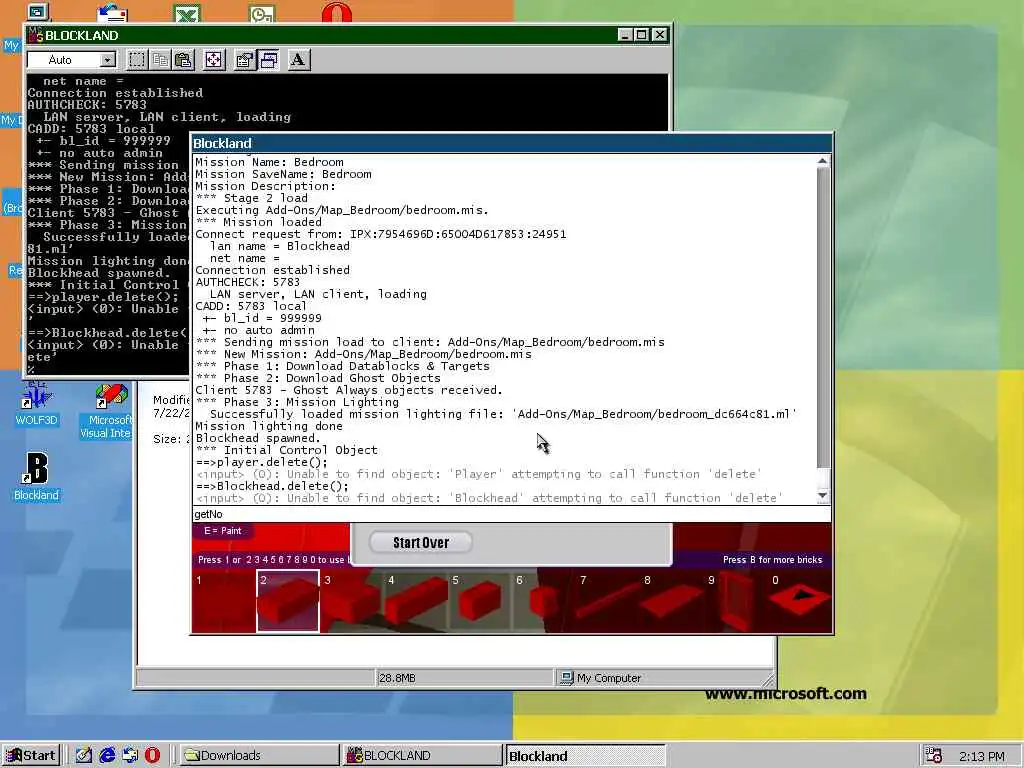Image resolution: width=1024 pixels, height=768 pixels.
Task: Click the console scrollbar up arrow
Action: pyautogui.click(x=823, y=161)
